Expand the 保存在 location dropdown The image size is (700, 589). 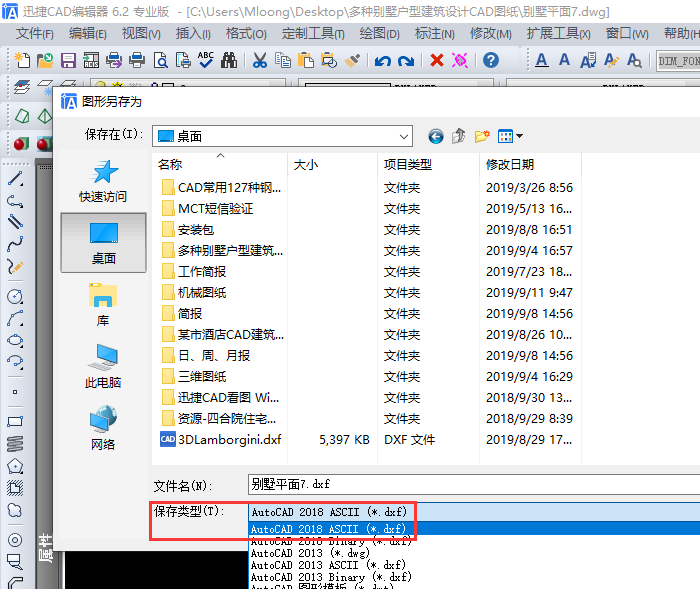404,136
